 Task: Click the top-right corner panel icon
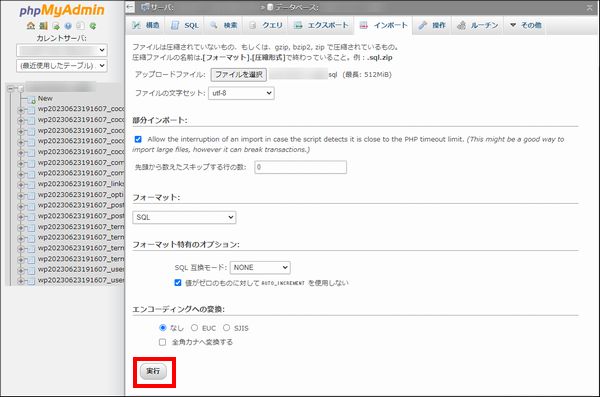[x=590, y=7]
